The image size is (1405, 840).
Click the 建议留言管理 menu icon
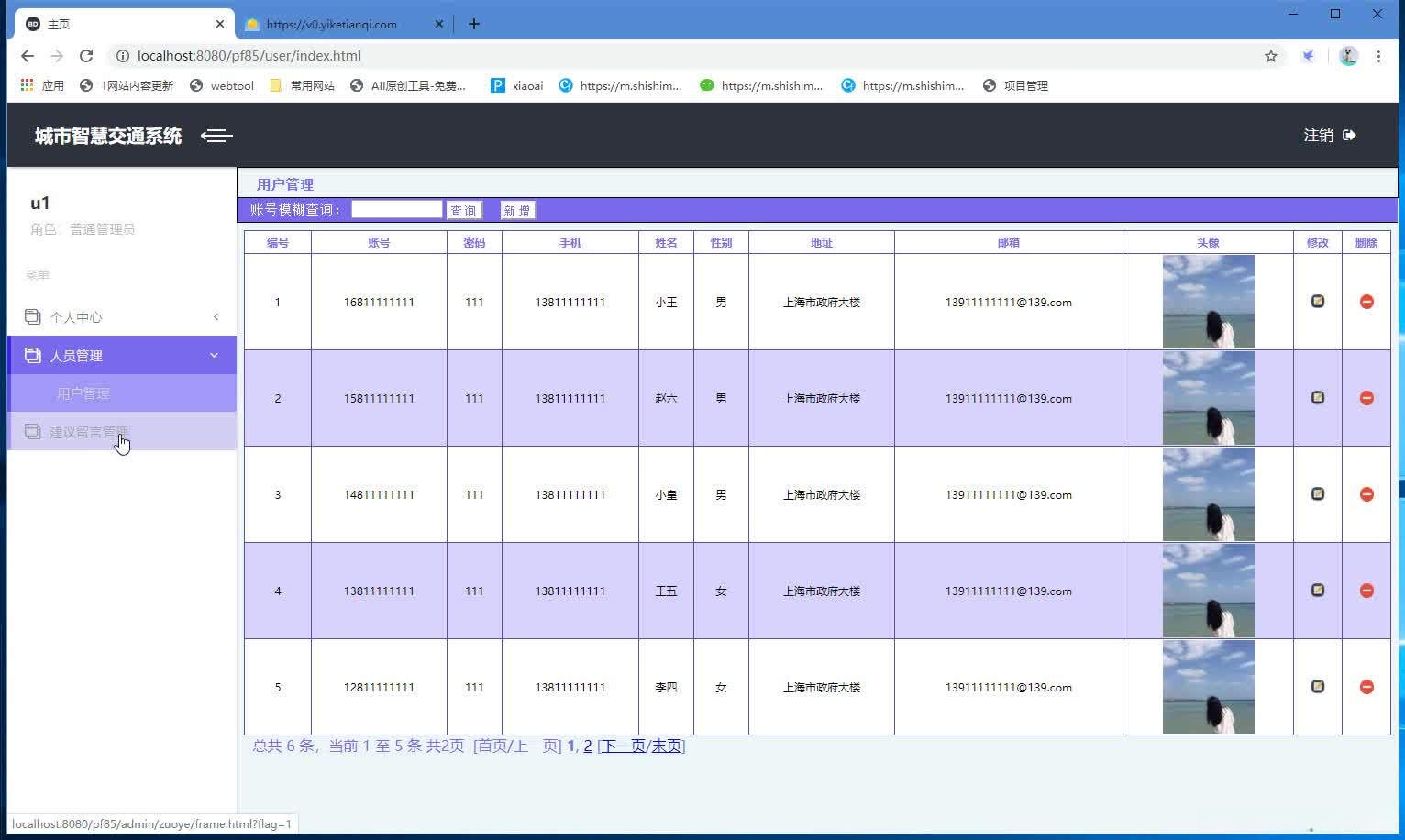[34, 431]
